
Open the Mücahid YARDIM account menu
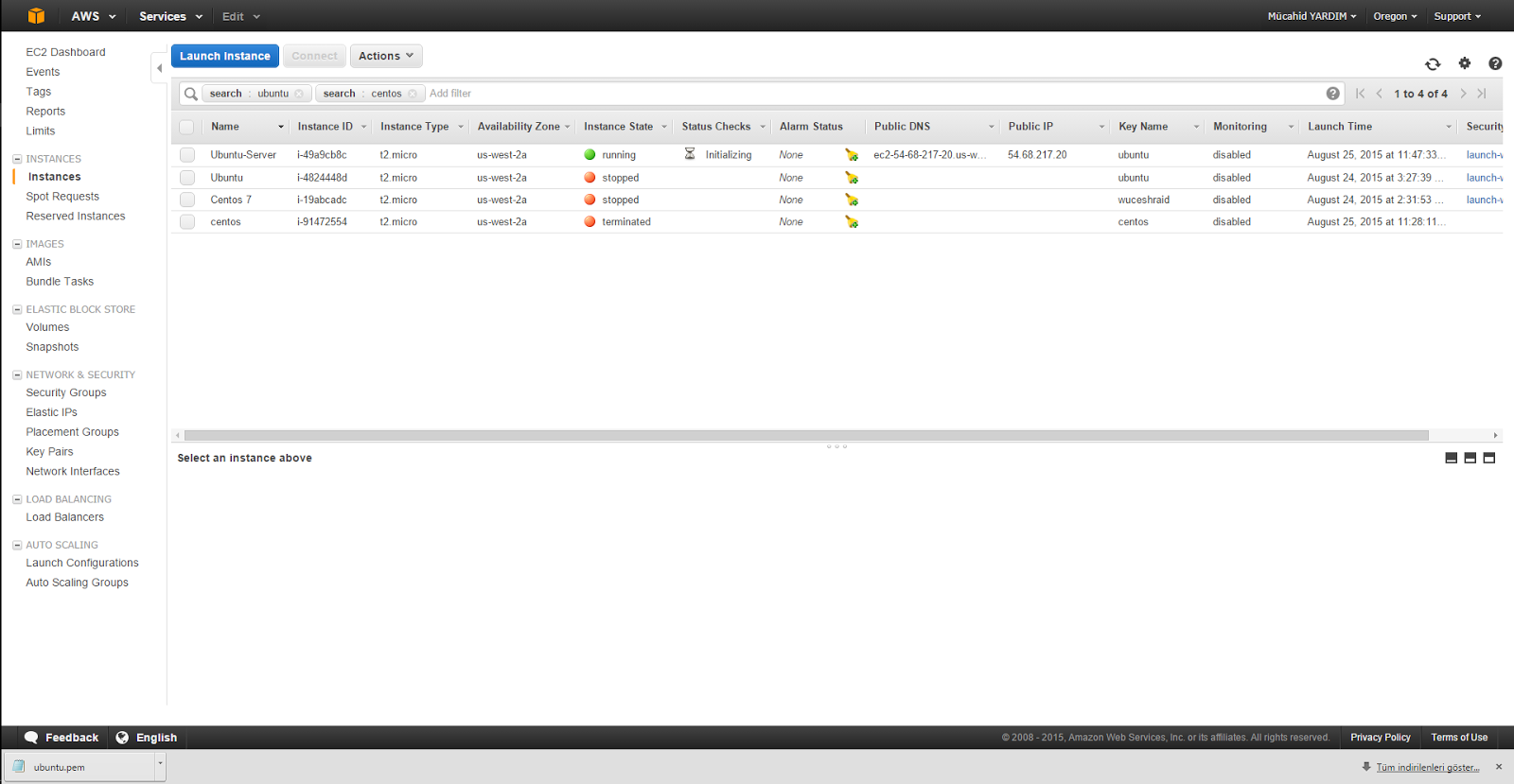pos(1312,16)
